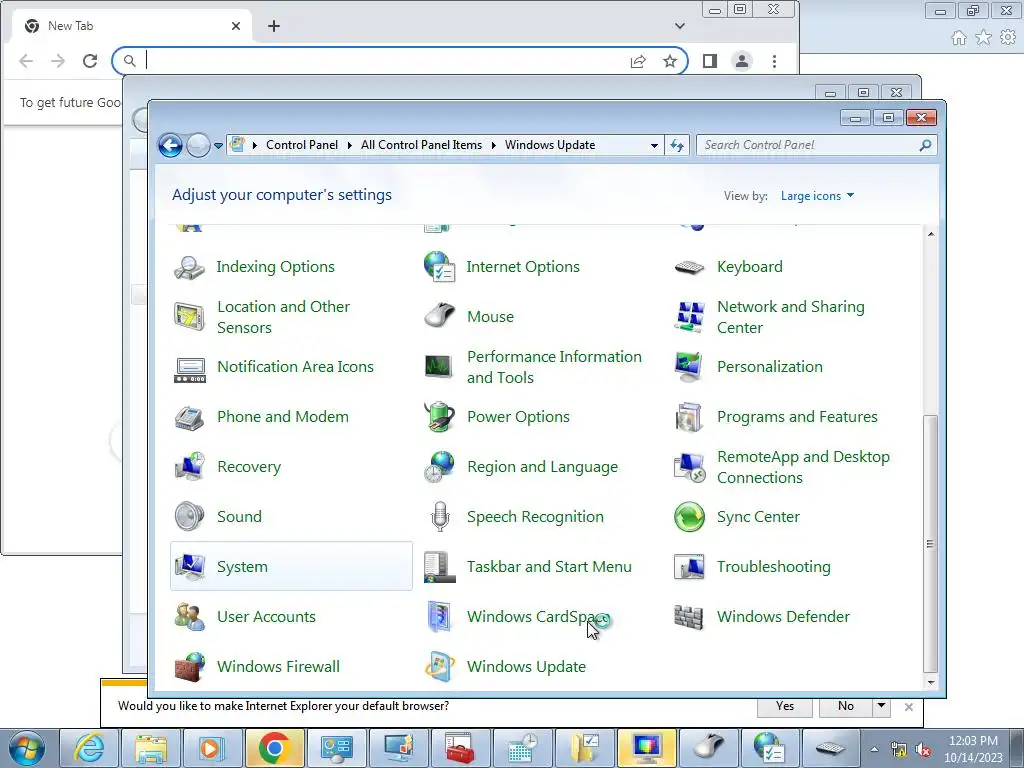Open the Windows Update icon
The height and width of the screenshot is (768, 1024).
pyautogui.click(x=440, y=667)
